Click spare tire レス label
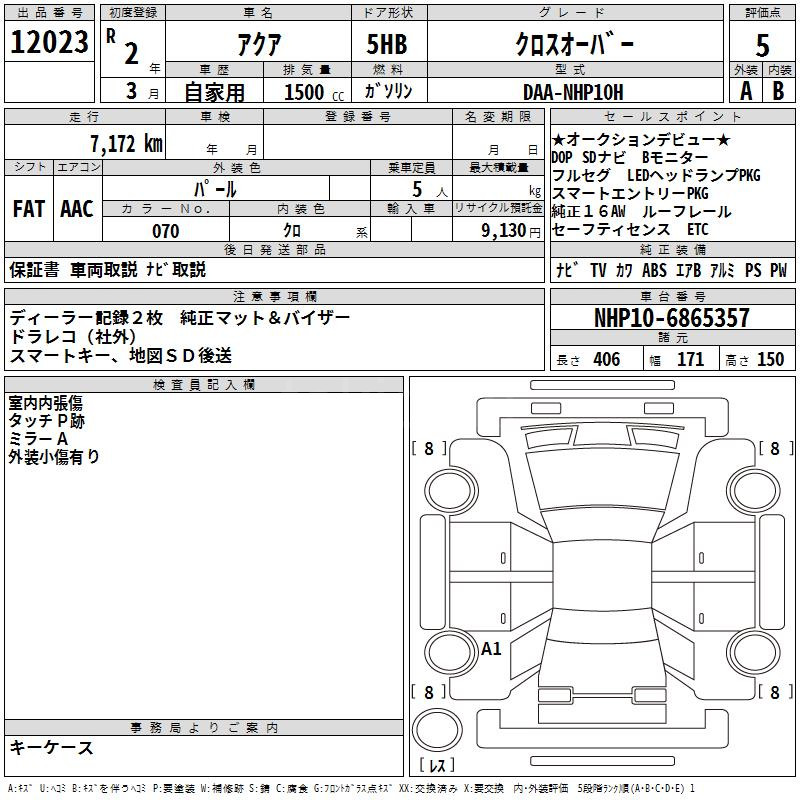 437,765
